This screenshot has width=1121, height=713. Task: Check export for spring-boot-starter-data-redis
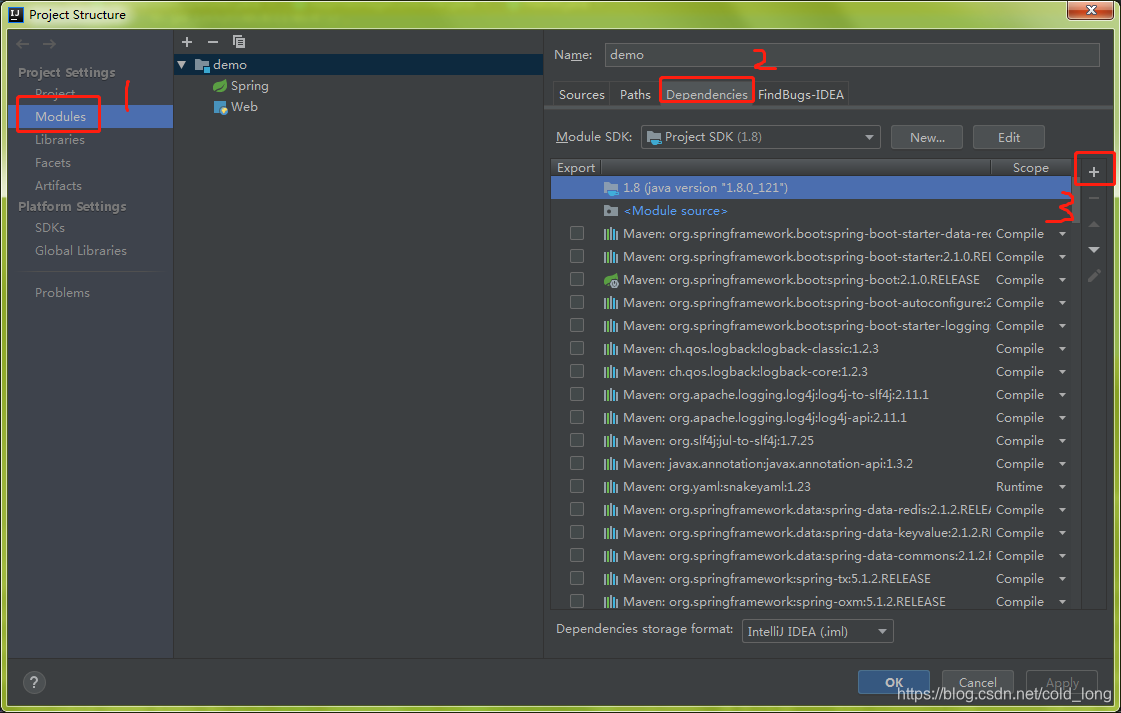pos(577,233)
